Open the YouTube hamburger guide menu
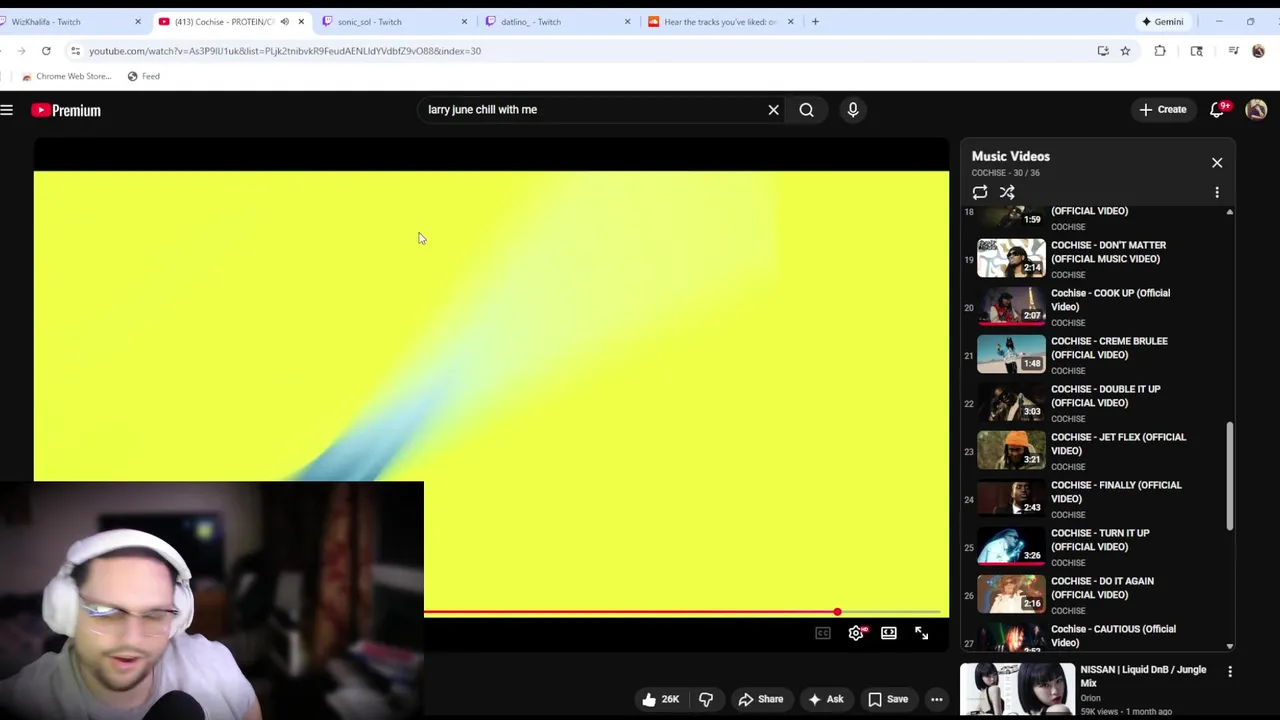The height and width of the screenshot is (720, 1280). [7, 110]
